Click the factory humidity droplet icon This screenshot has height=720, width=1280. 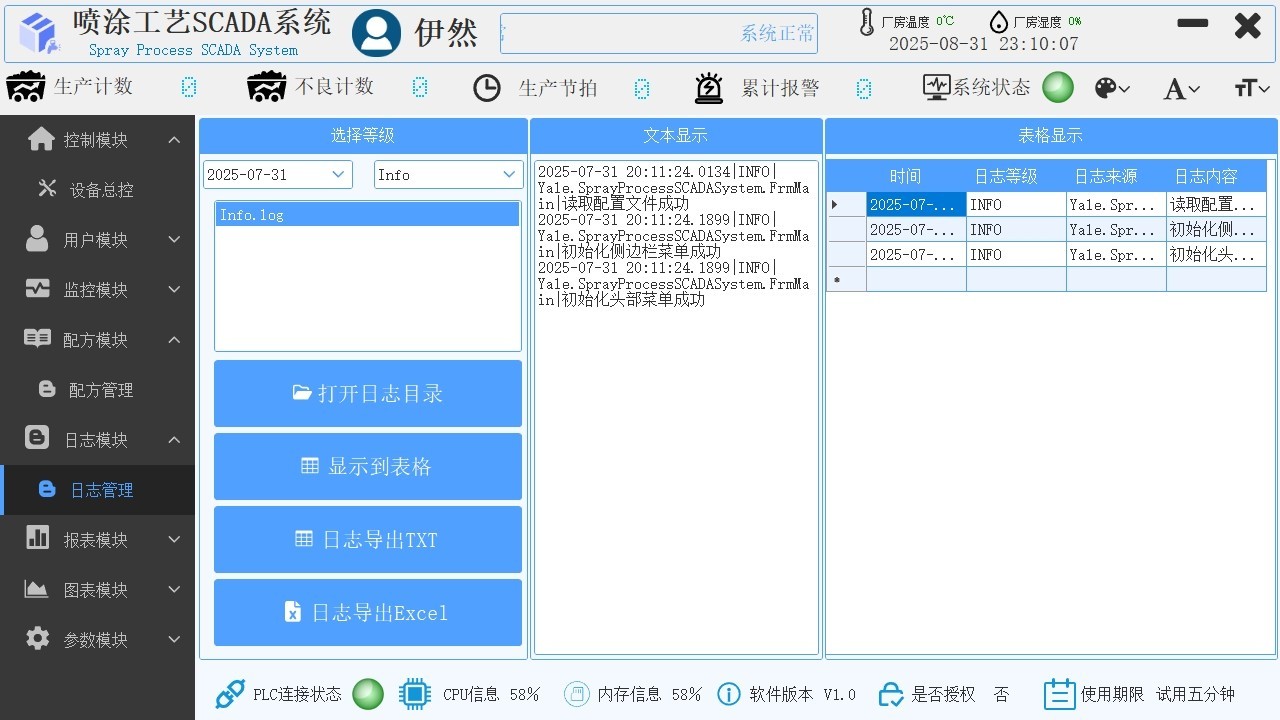pos(998,22)
